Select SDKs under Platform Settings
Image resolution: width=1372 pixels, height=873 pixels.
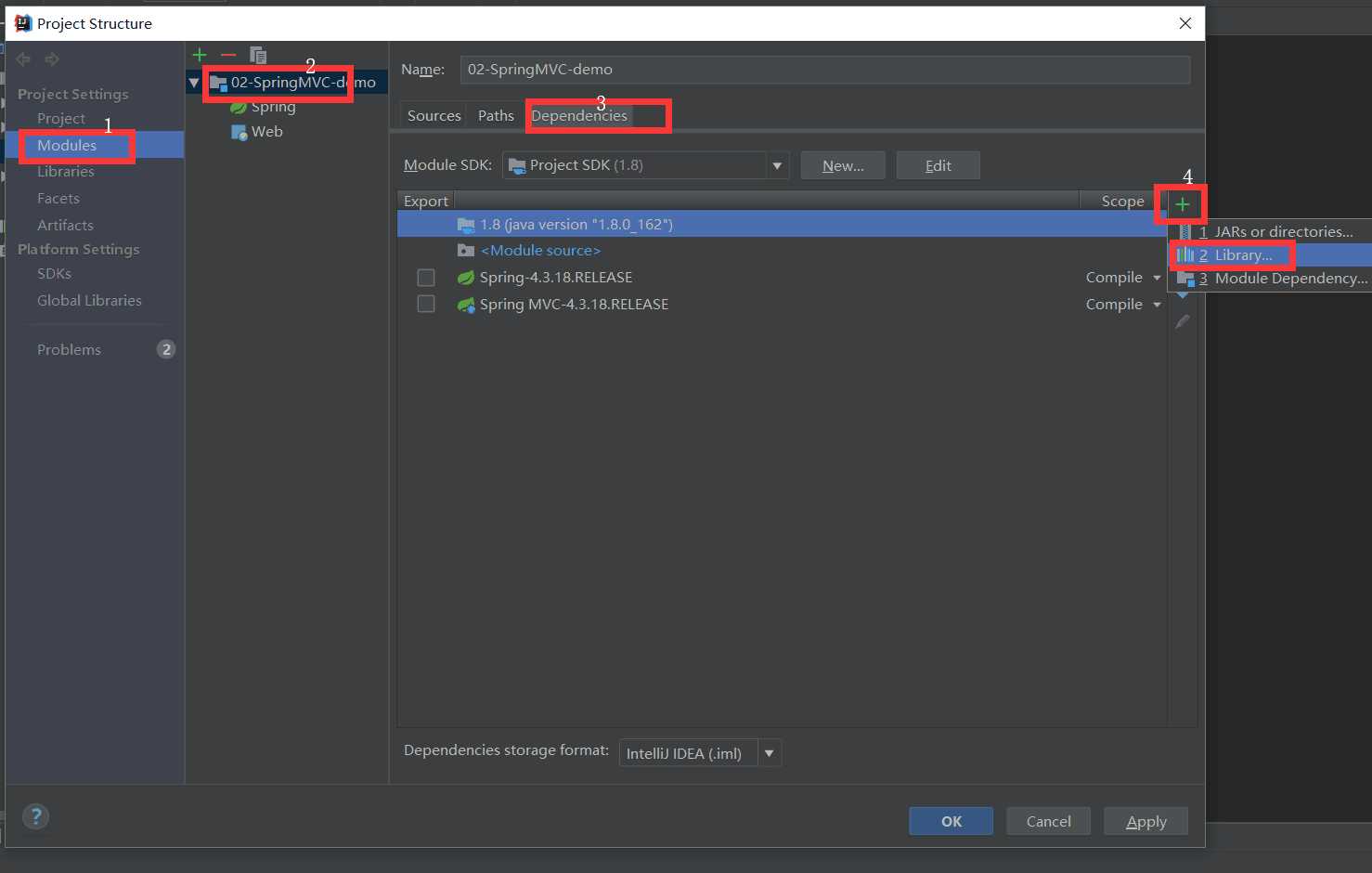pyautogui.click(x=54, y=274)
